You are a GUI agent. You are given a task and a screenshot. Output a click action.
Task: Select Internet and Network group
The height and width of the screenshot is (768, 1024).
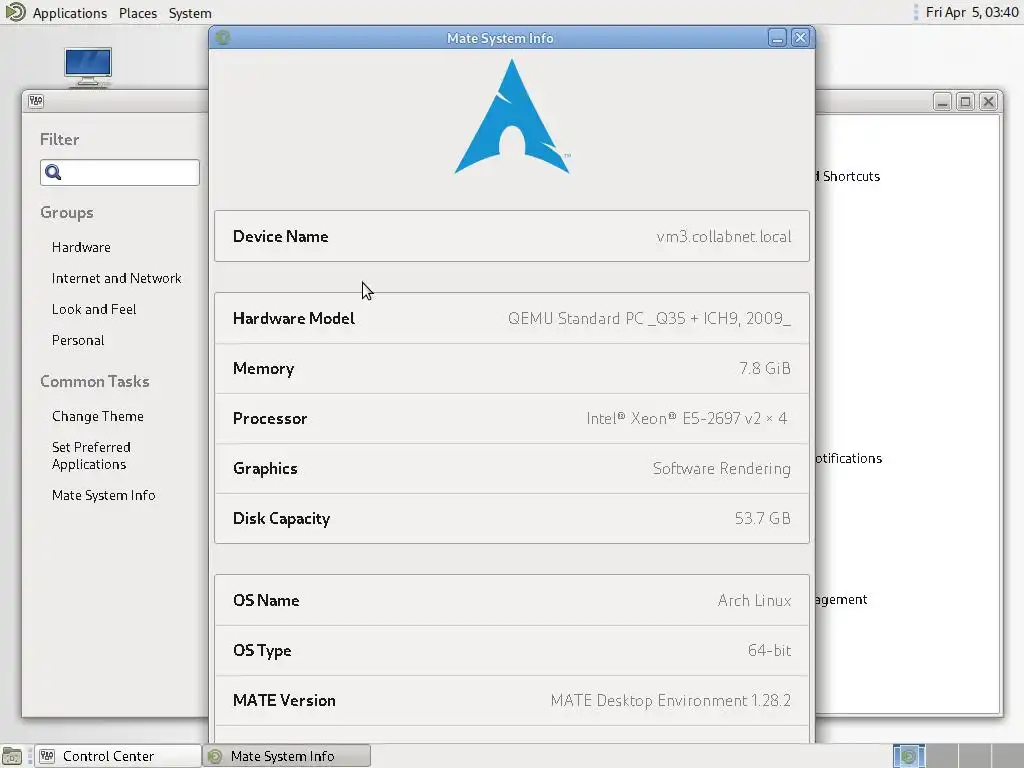pos(116,278)
